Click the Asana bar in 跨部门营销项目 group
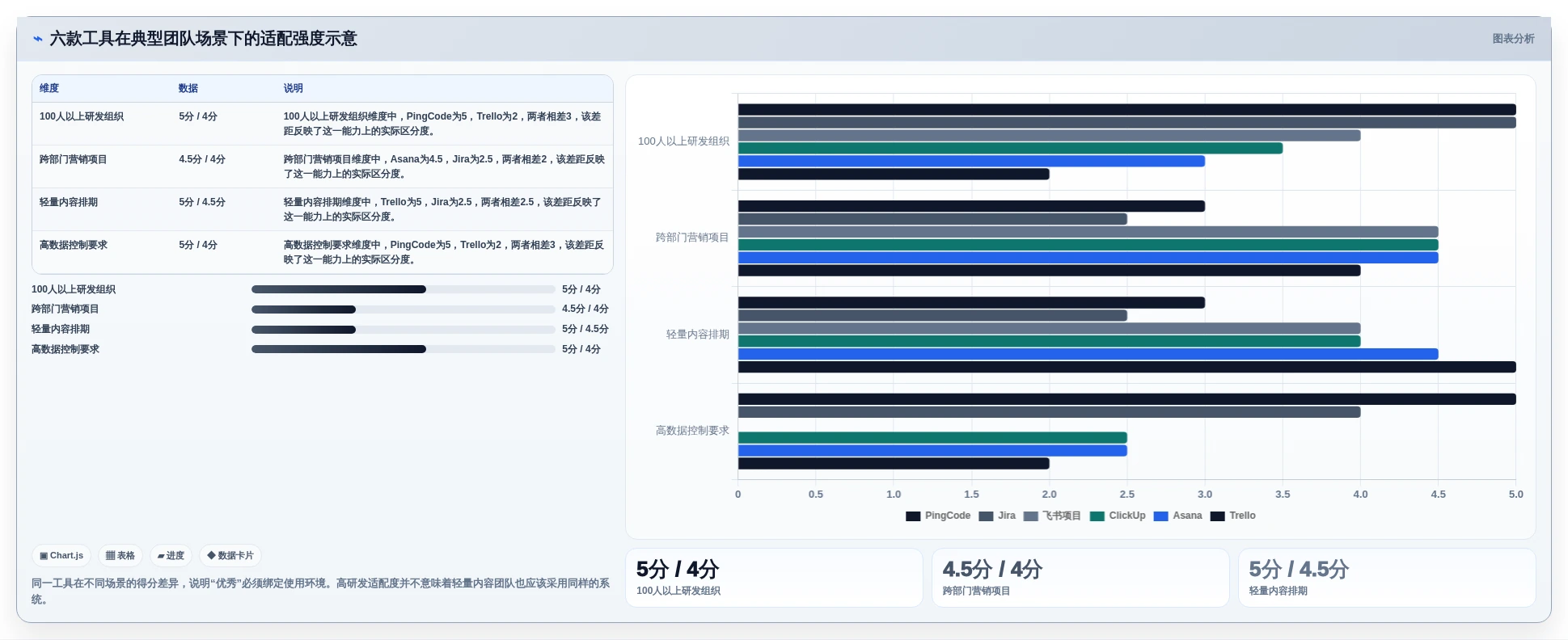This screenshot has width=1568, height=640. [x=1088, y=258]
